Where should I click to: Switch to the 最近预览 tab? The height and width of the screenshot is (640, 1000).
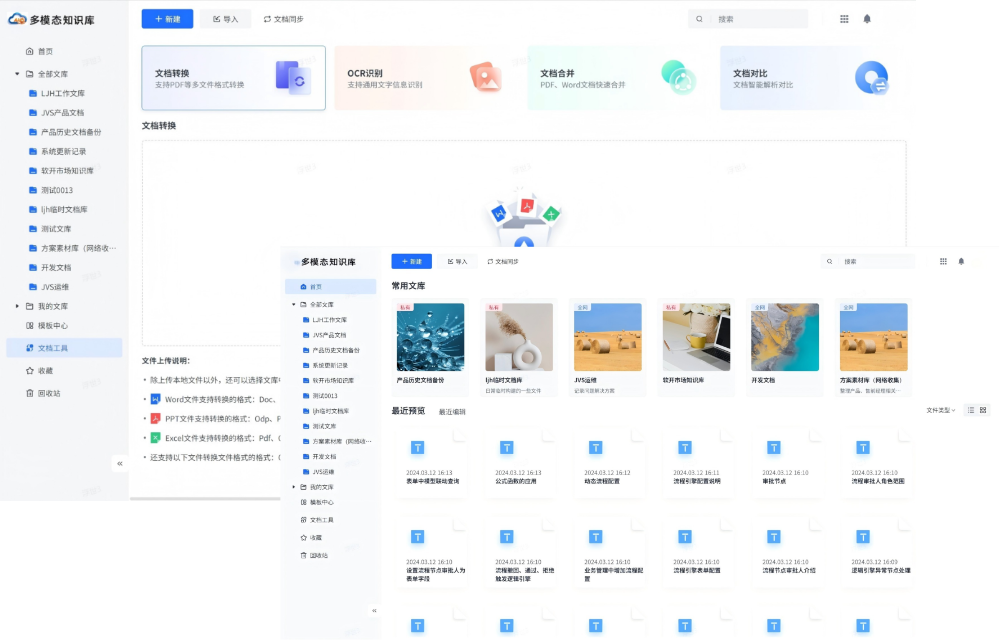coord(408,411)
